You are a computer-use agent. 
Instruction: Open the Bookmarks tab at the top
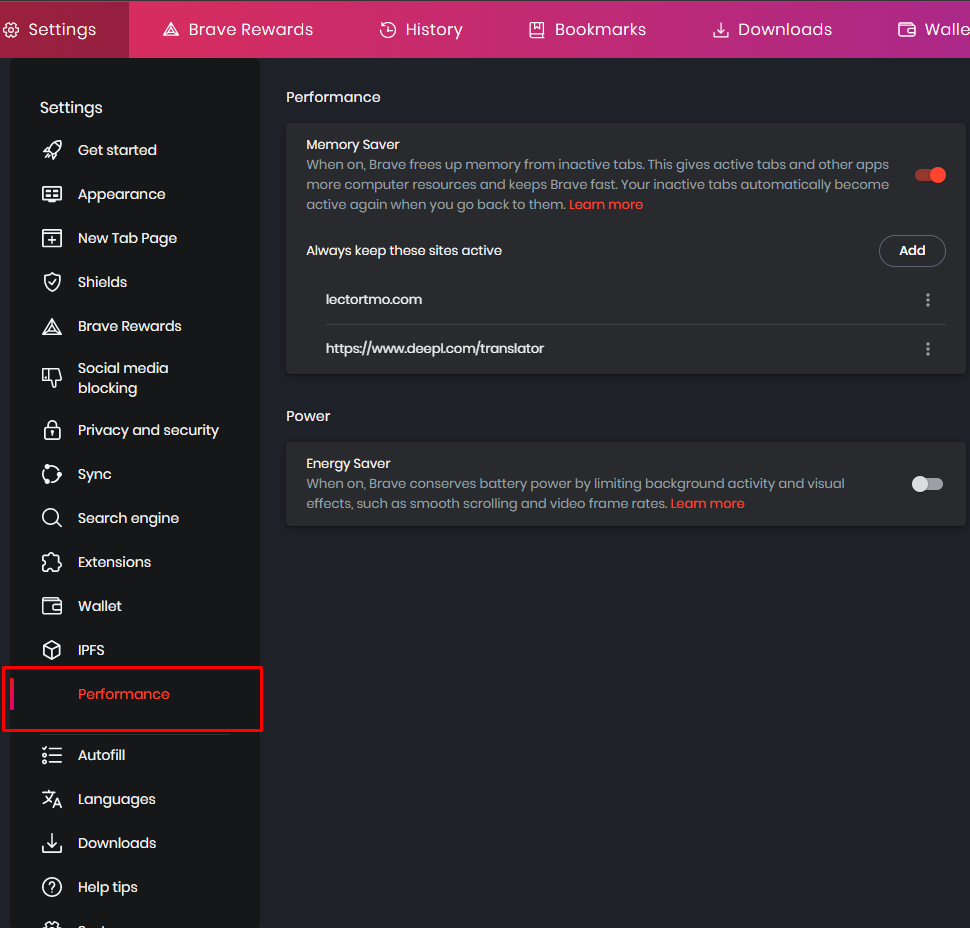pyautogui.click(x=587, y=29)
